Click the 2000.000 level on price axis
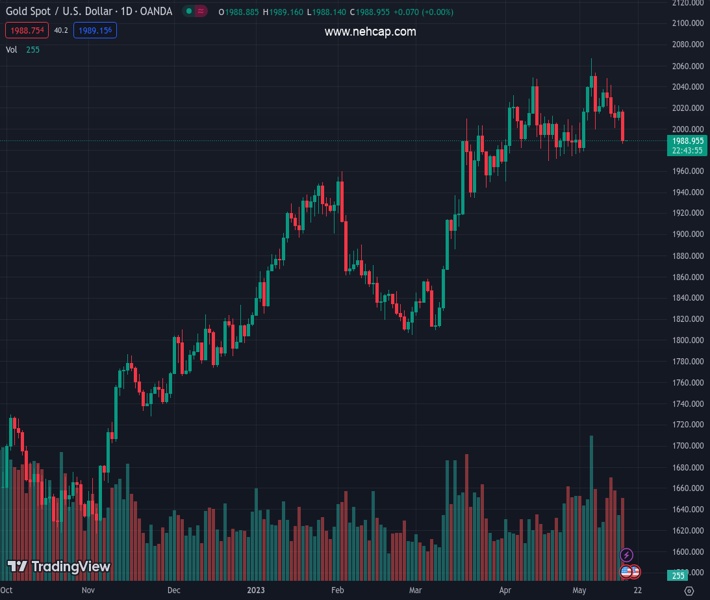 pyautogui.click(x=687, y=129)
